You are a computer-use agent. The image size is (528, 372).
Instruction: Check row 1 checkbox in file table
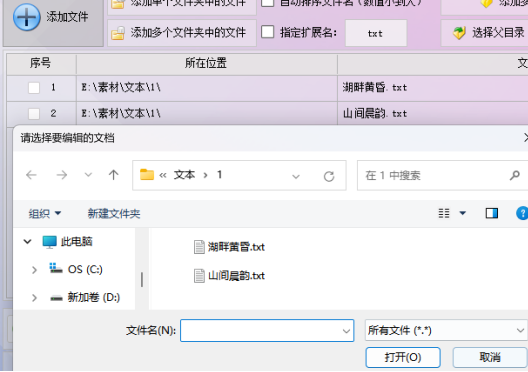pyautogui.click(x=34, y=88)
